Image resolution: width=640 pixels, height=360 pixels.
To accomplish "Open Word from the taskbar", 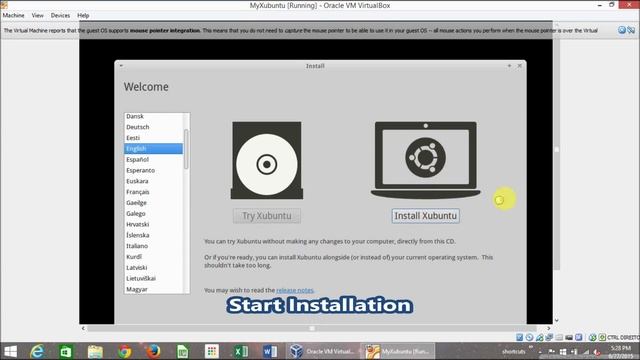I will (270, 351).
